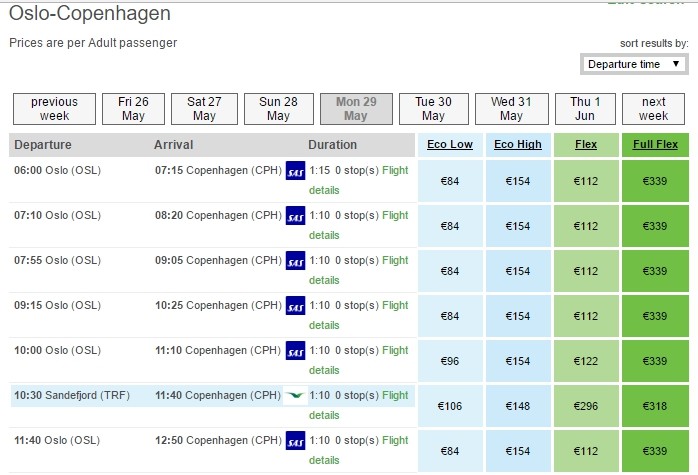This screenshot has width=698, height=475.
Task: Choose €339 Full Flex fare at 07:55
Action: (x=655, y=271)
